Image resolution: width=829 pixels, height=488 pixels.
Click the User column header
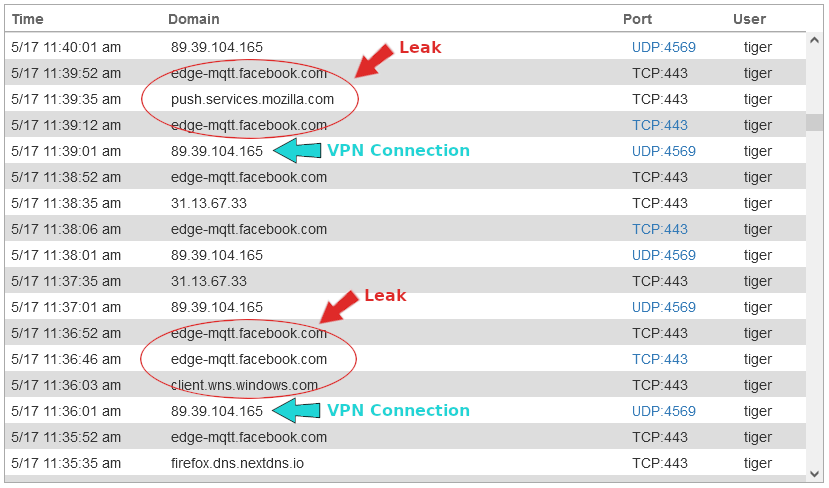click(x=749, y=19)
